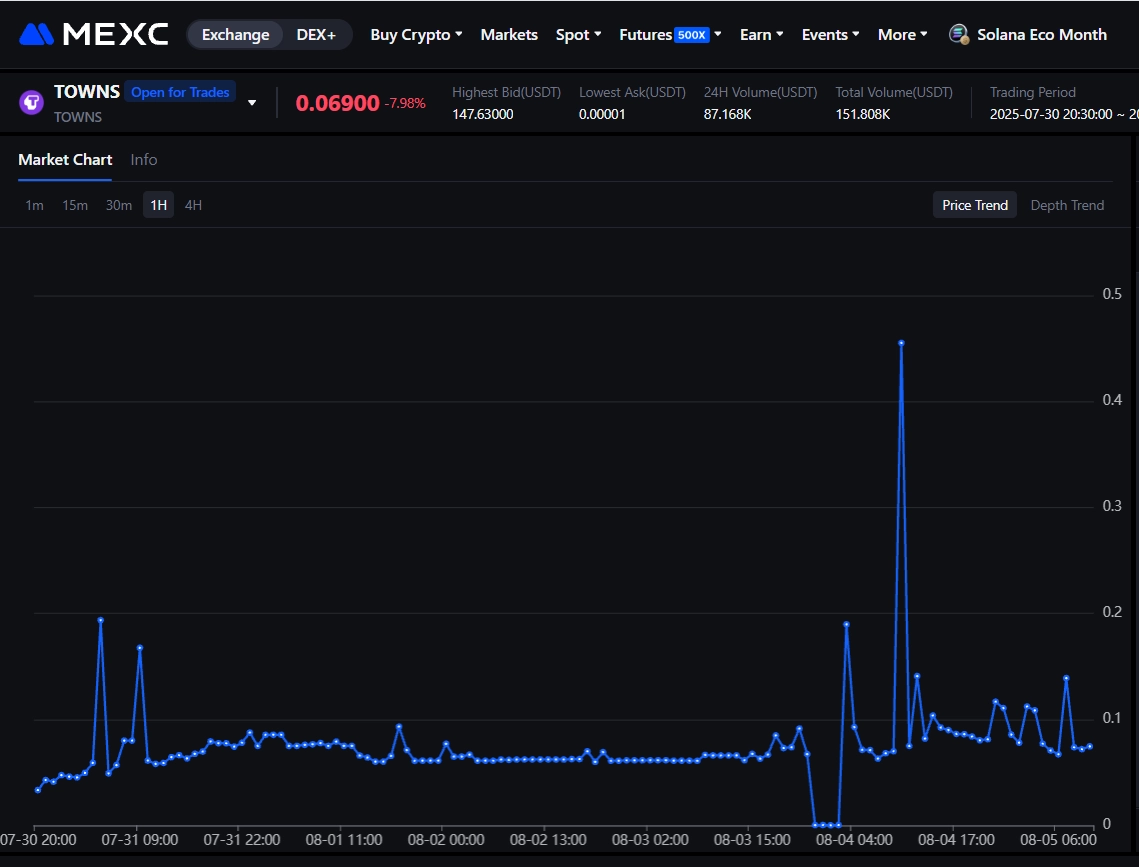Expand the TOWNS pair selector arrow
The height and width of the screenshot is (867, 1139).
pos(251,101)
